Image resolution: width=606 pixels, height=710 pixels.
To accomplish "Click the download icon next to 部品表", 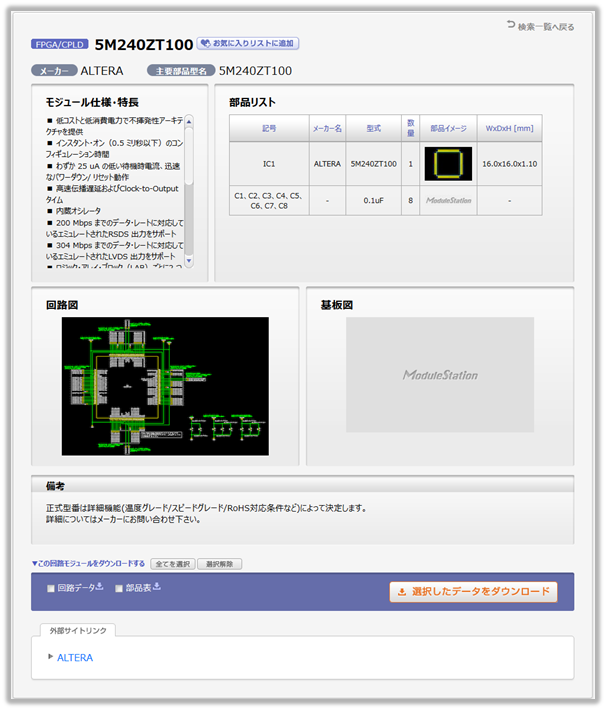I will tap(157, 586).
